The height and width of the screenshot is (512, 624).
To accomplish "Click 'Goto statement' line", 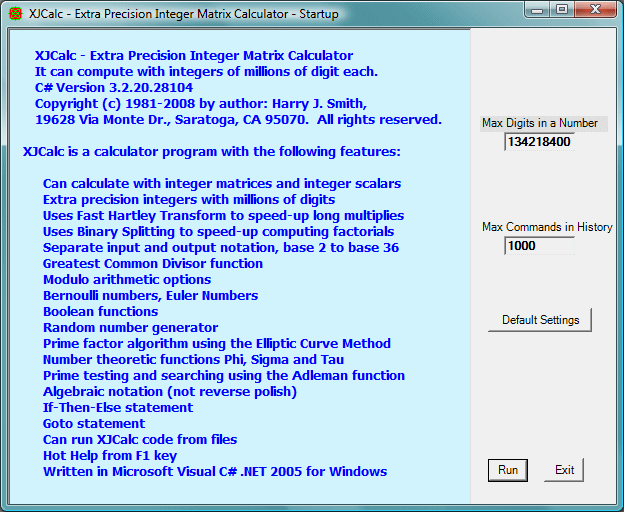I will pyautogui.click(x=94, y=424).
